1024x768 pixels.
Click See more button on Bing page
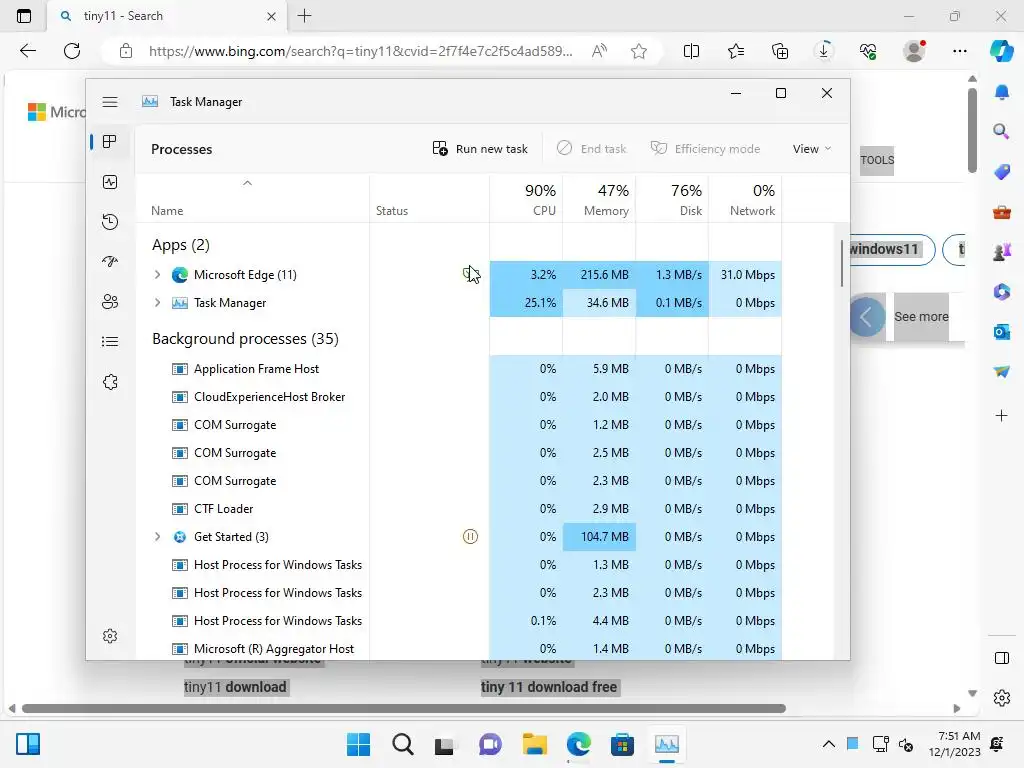921,317
